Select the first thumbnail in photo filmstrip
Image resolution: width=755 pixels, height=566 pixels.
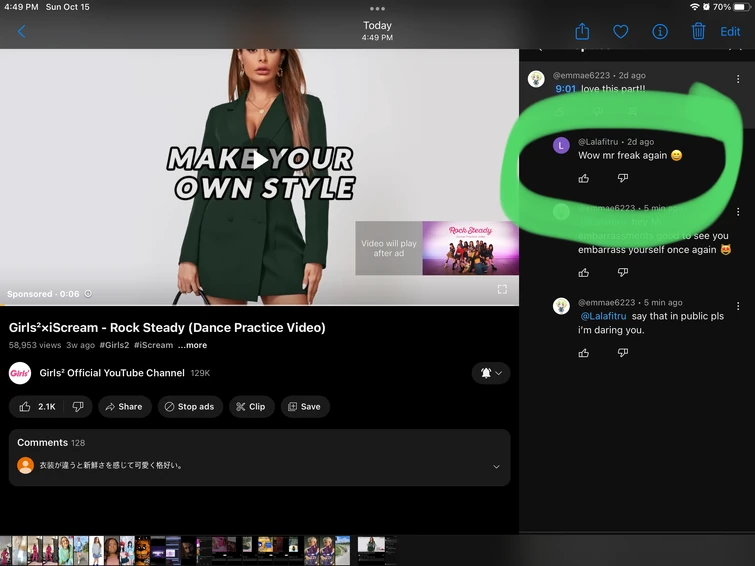(5, 550)
